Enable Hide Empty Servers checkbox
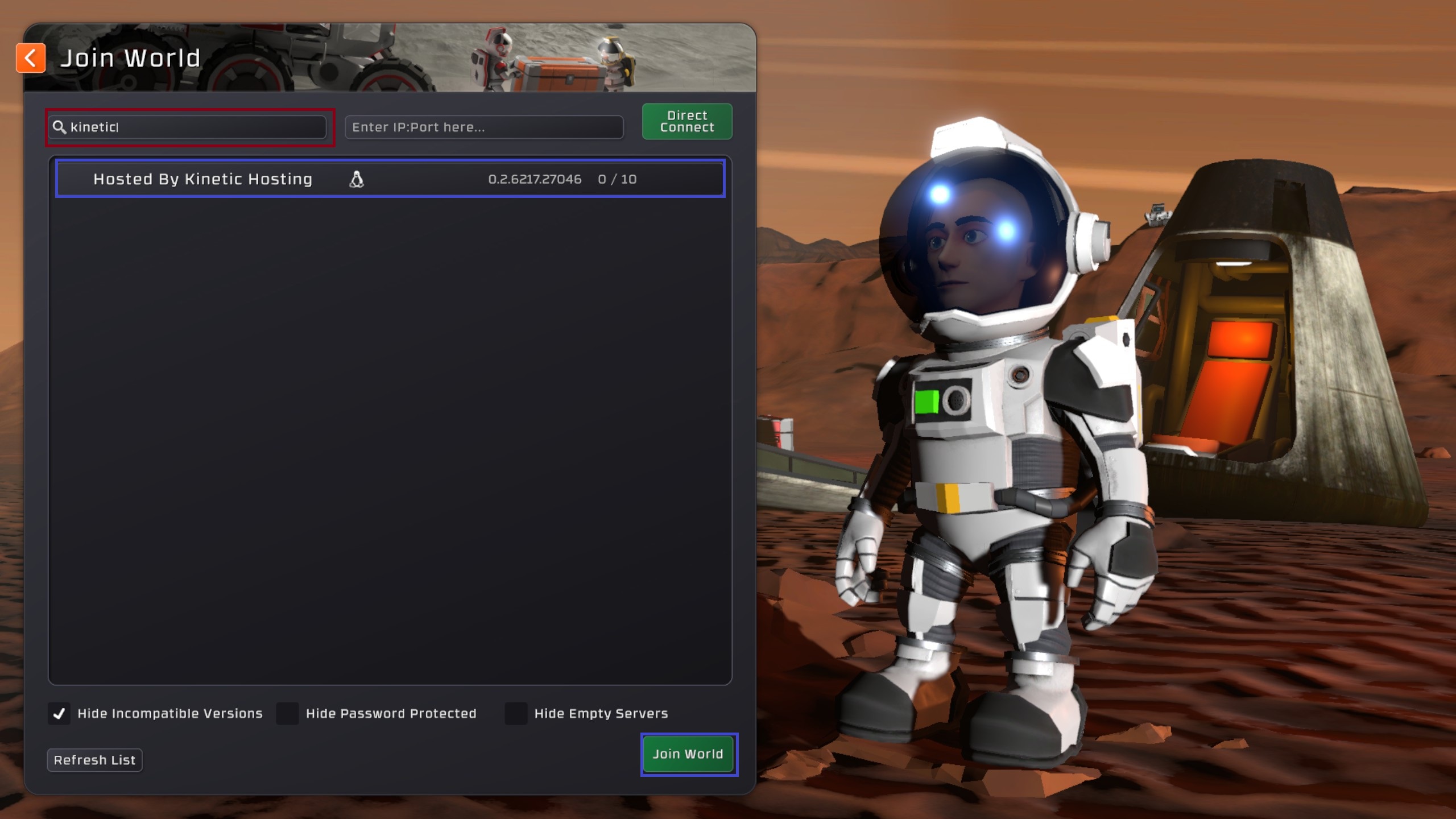The image size is (1456, 819). pyautogui.click(x=516, y=713)
